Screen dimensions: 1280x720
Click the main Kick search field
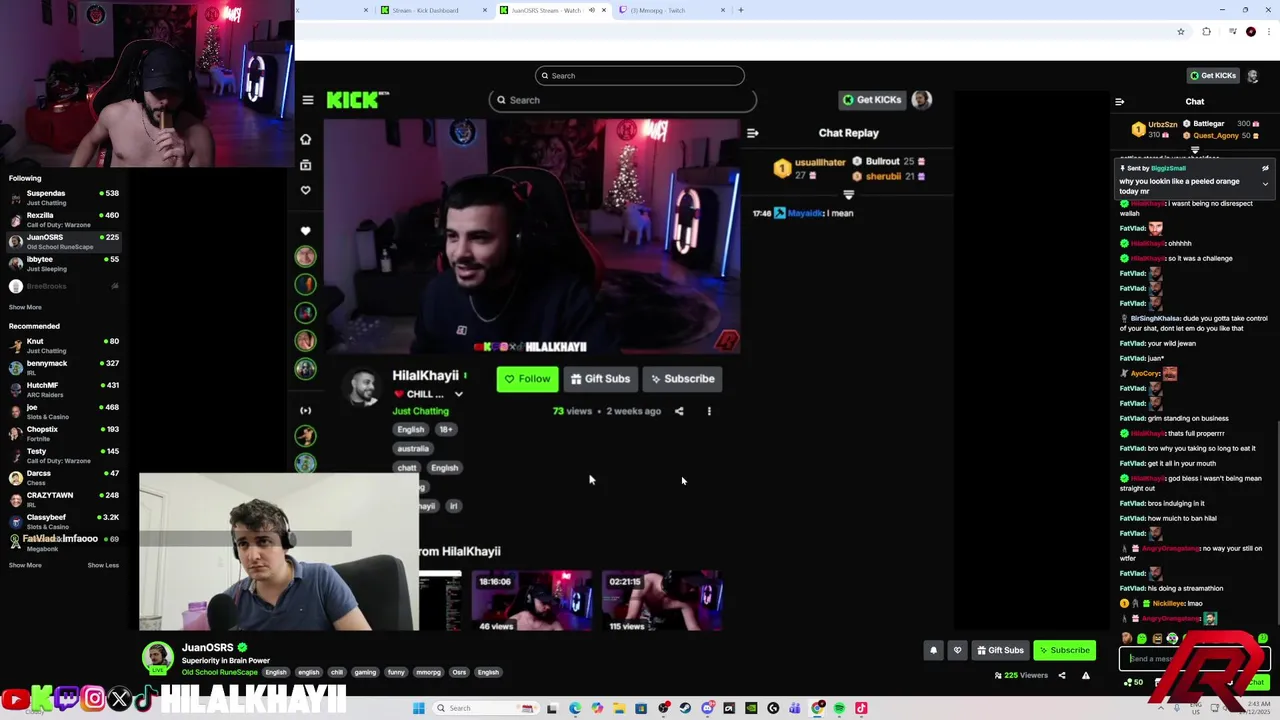[x=622, y=100]
